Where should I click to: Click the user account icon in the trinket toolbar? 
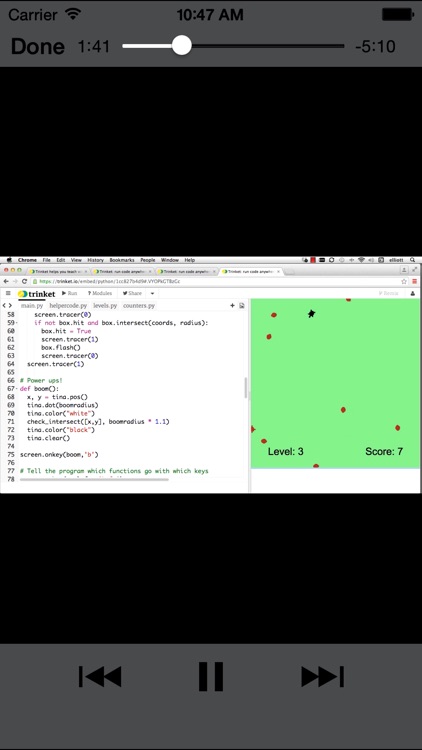coord(413,293)
